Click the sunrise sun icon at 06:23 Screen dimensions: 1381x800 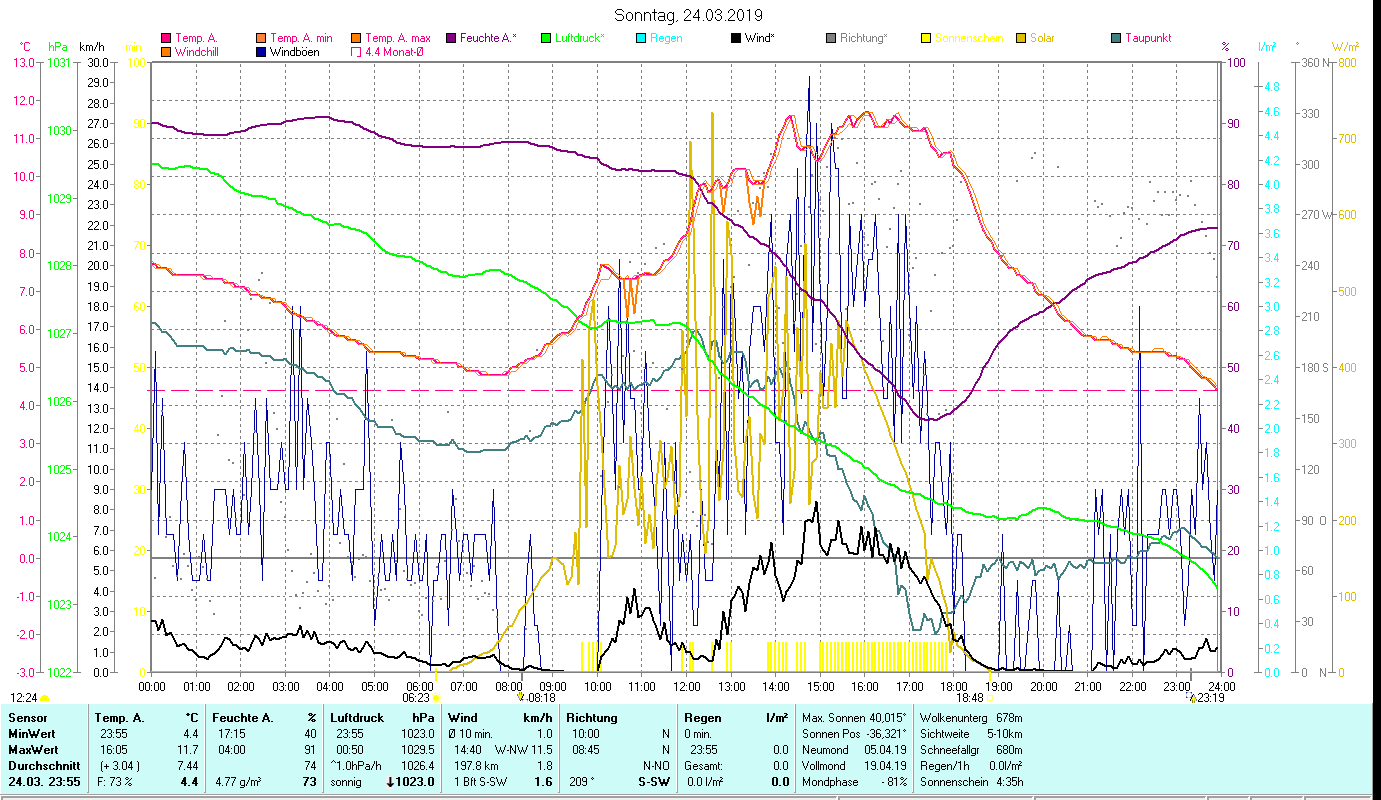[436, 698]
